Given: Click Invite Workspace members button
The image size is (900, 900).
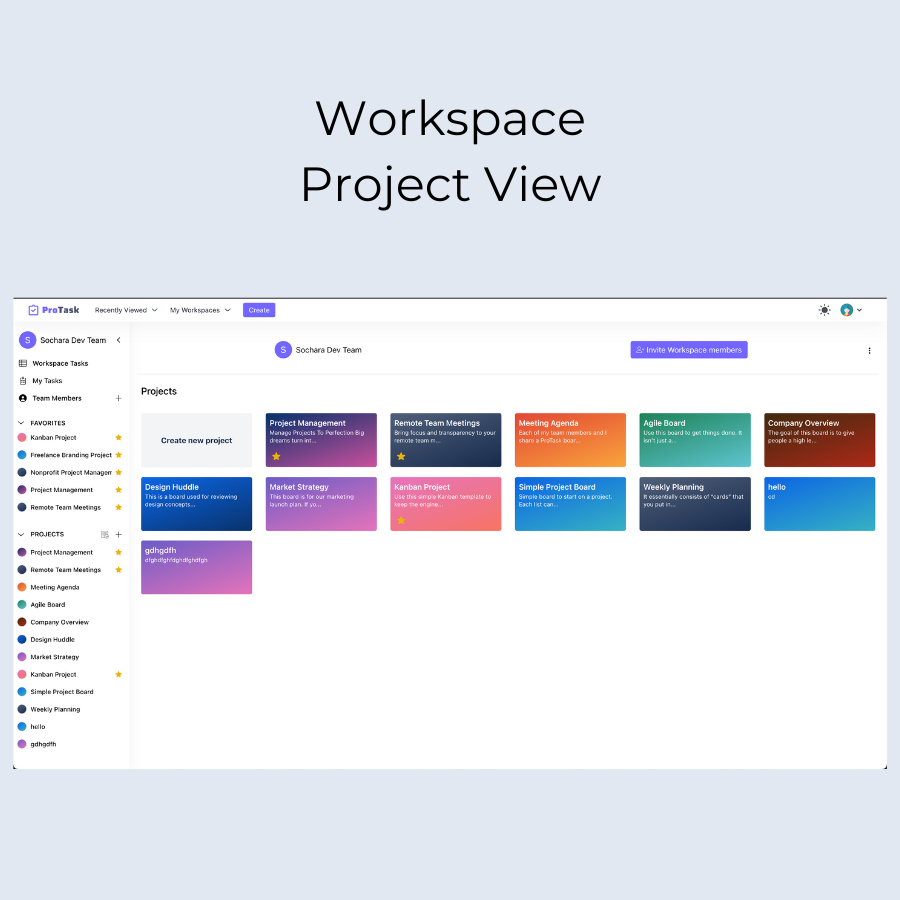Looking at the screenshot, I should pos(689,350).
